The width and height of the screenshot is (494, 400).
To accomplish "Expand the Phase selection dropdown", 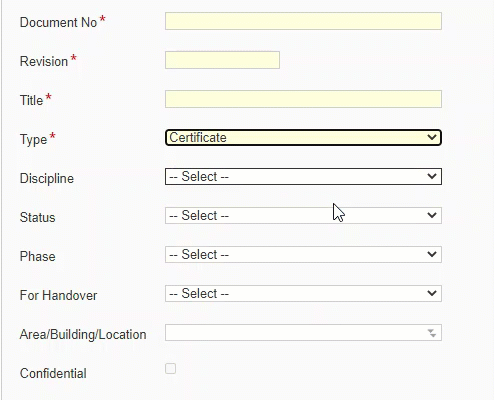I will click(x=303, y=255).
